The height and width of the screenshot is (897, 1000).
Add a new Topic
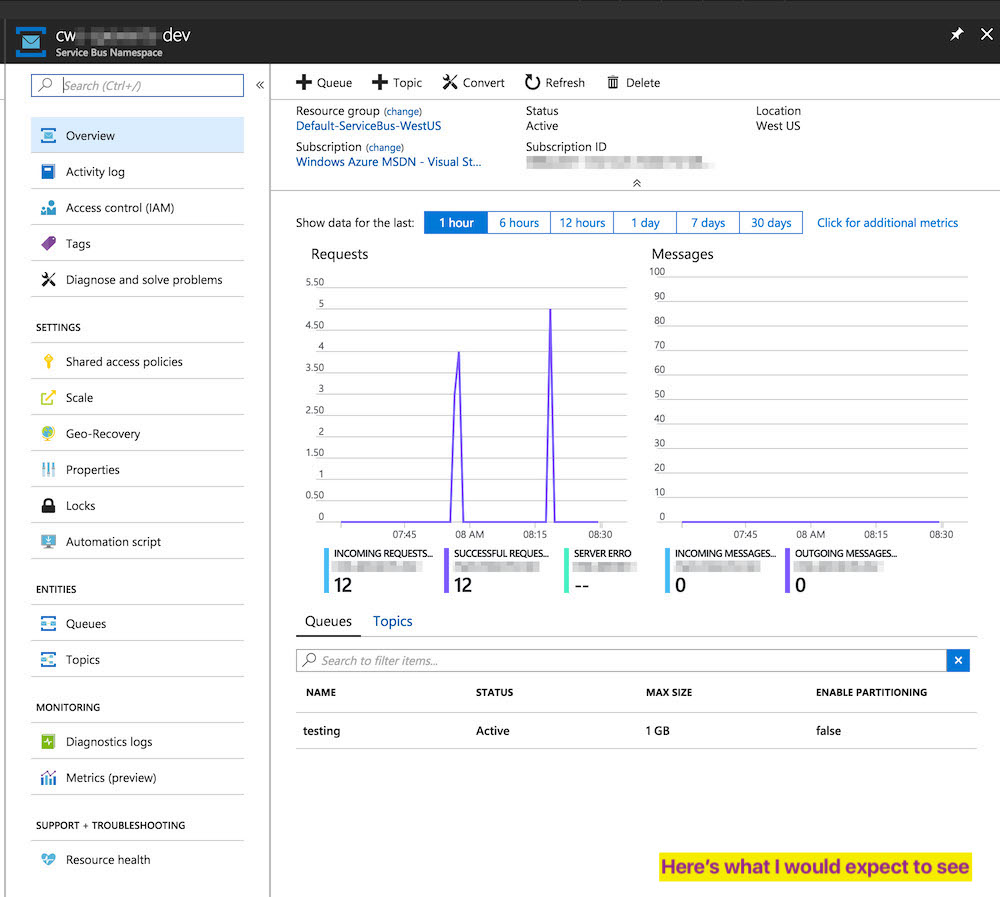397,82
